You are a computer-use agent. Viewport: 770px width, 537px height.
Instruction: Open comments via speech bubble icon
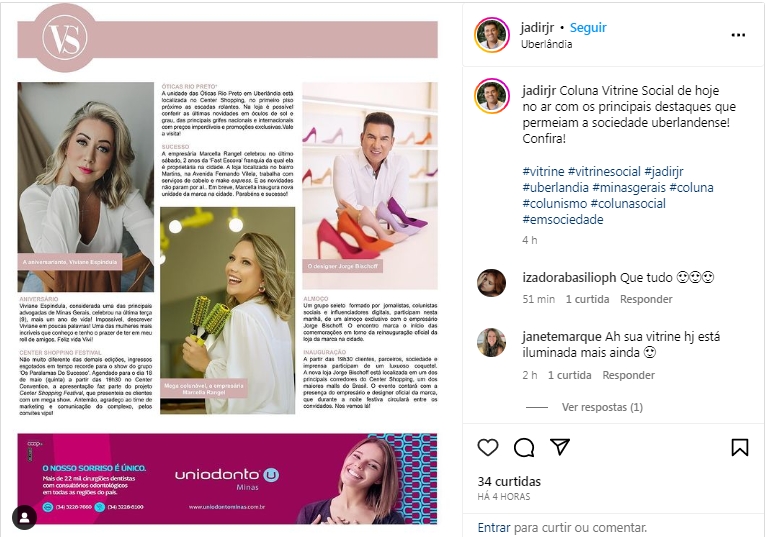coord(524,447)
